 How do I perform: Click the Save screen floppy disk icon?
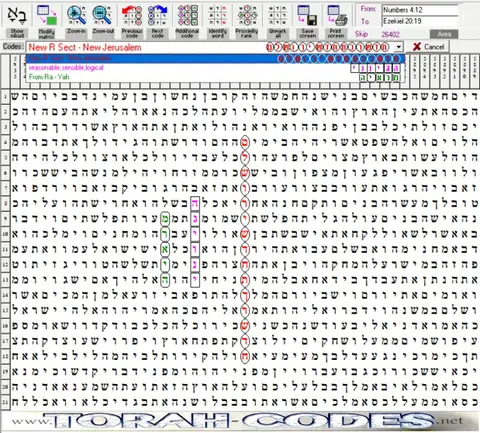pyautogui.click(x=307, y=15)
